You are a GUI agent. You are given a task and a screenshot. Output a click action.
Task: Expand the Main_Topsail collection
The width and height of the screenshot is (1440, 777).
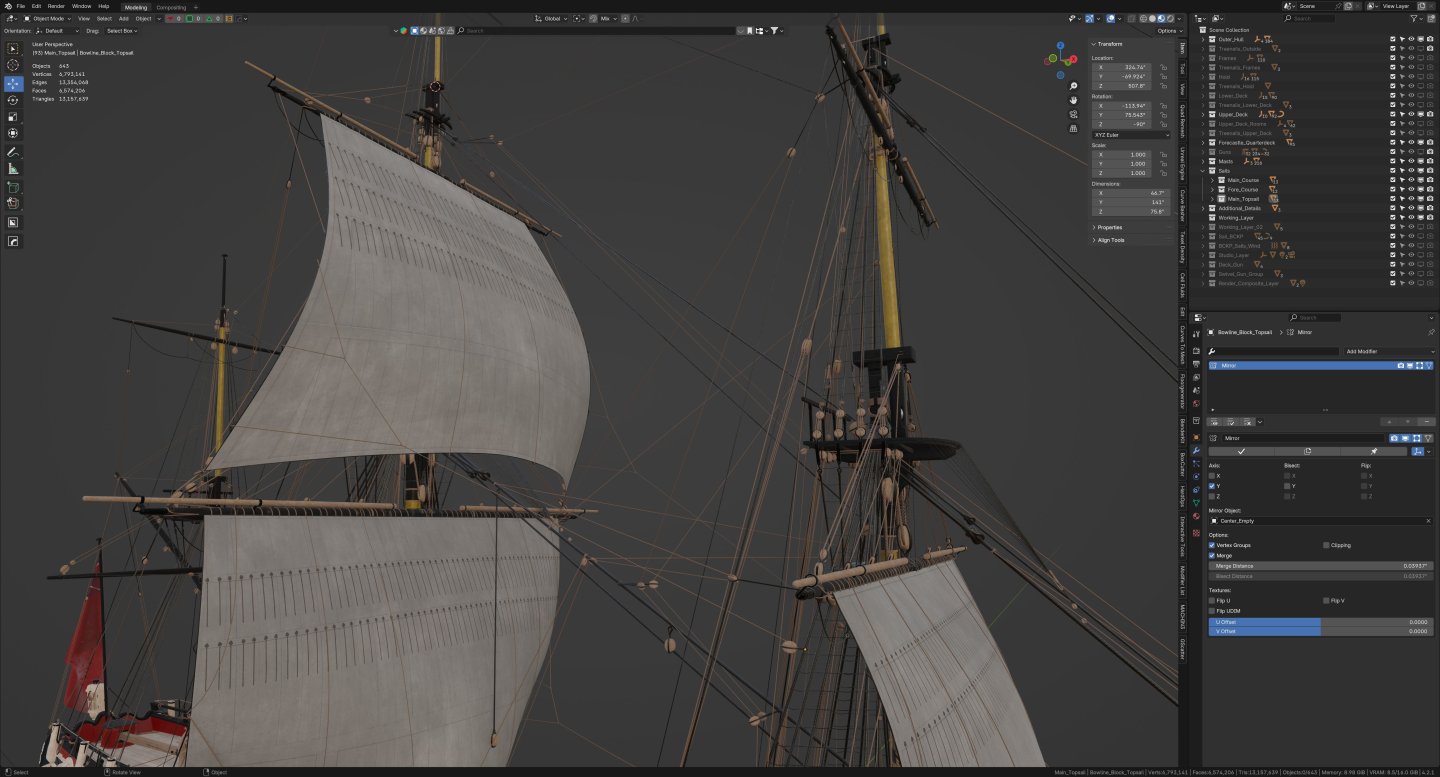click(1213, 199)
